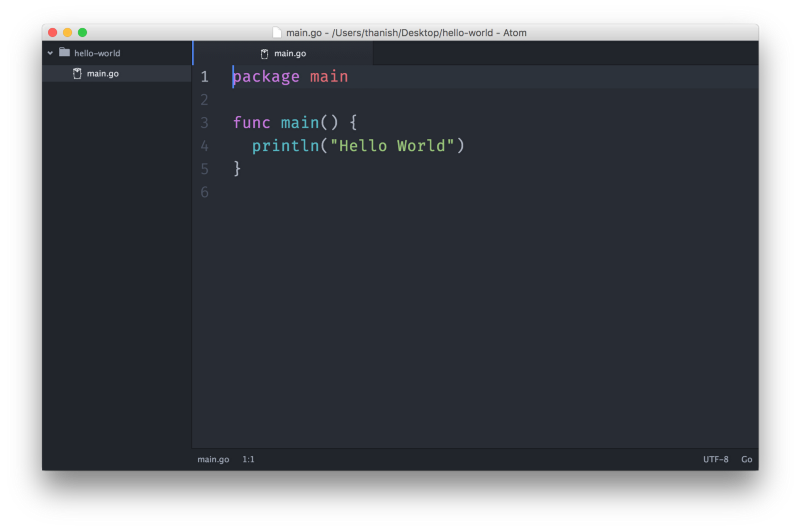This screenshot has height=529, width=800.
Task: Click the 'println' call on line 4
Action: (x=286, y=146)
